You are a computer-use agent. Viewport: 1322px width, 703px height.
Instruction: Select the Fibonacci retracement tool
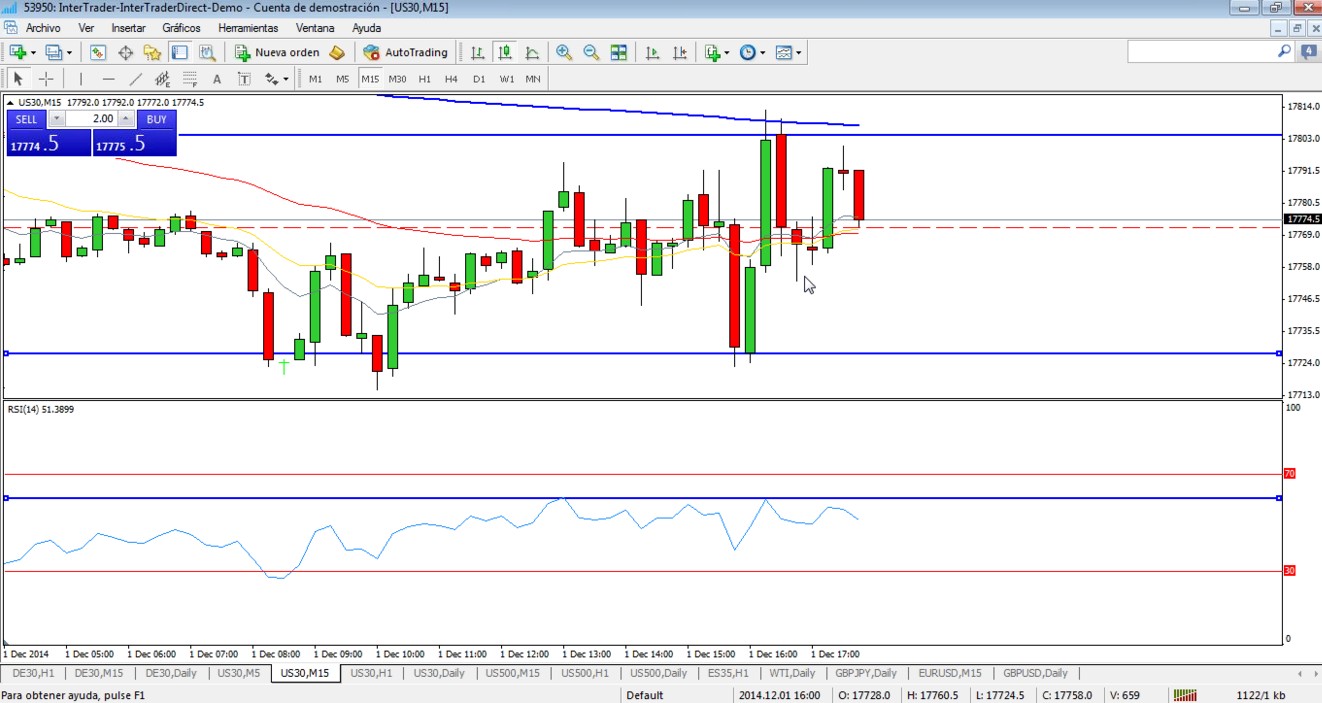click(x=189, y=78)
